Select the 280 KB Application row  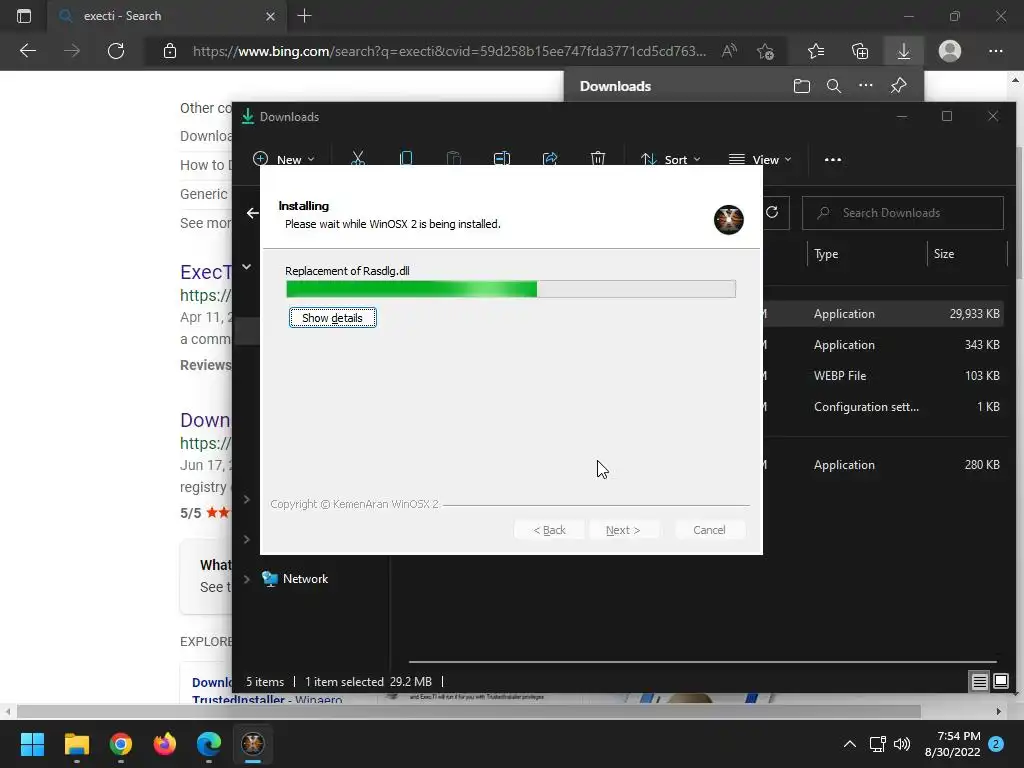[x=885, y=465]
